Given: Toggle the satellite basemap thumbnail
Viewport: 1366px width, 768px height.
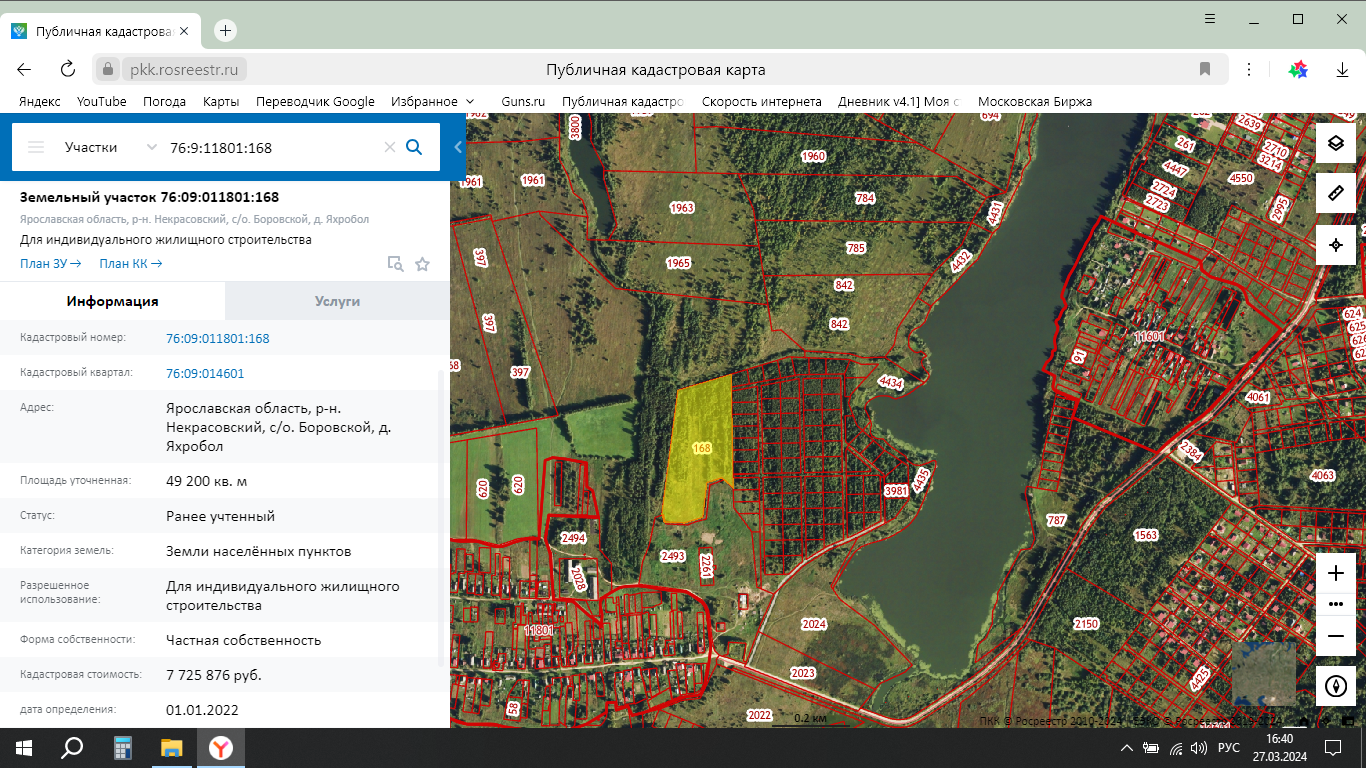Looking at the screenshot, I should [x=1263, y=674].
